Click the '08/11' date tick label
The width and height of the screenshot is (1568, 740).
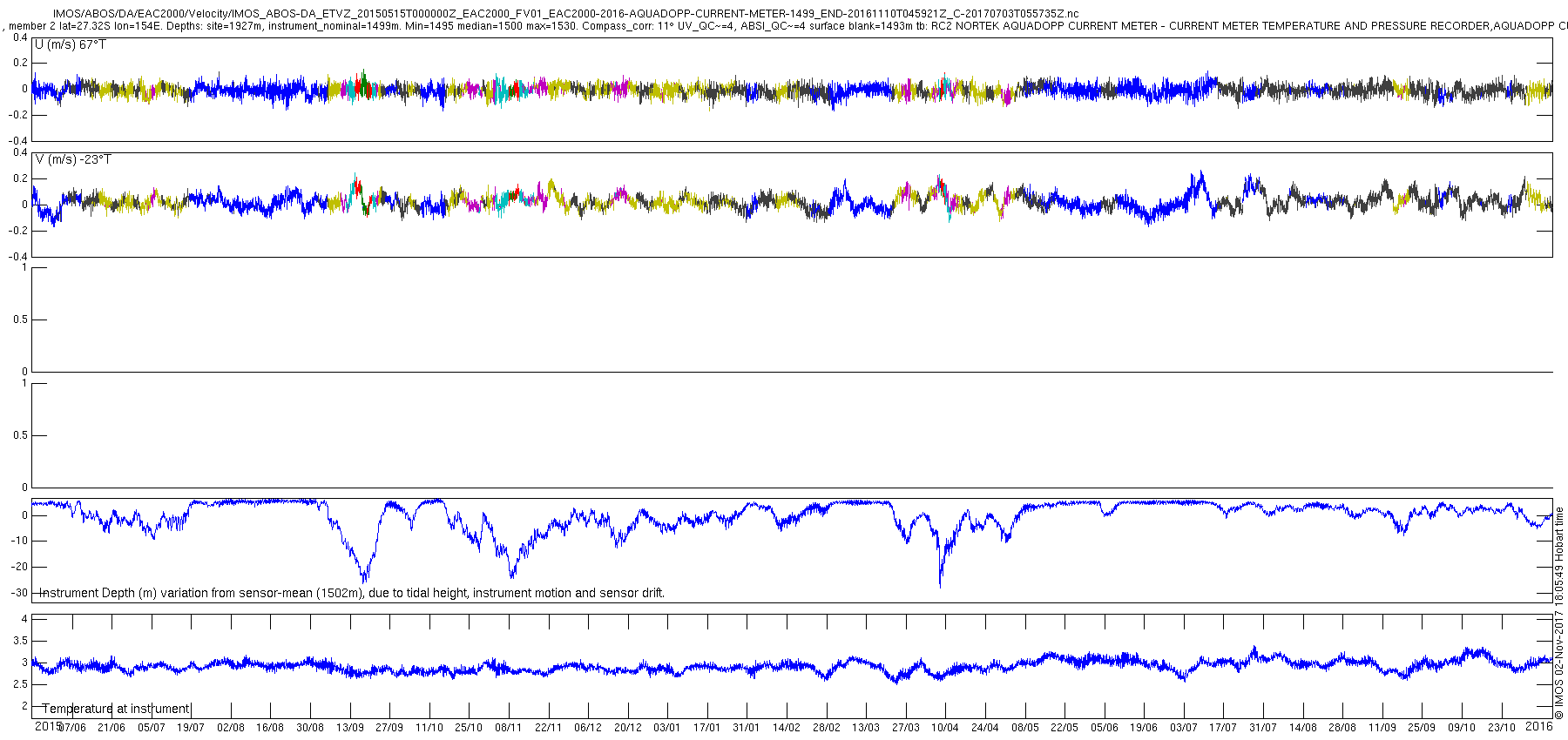(x=509, y=728)
